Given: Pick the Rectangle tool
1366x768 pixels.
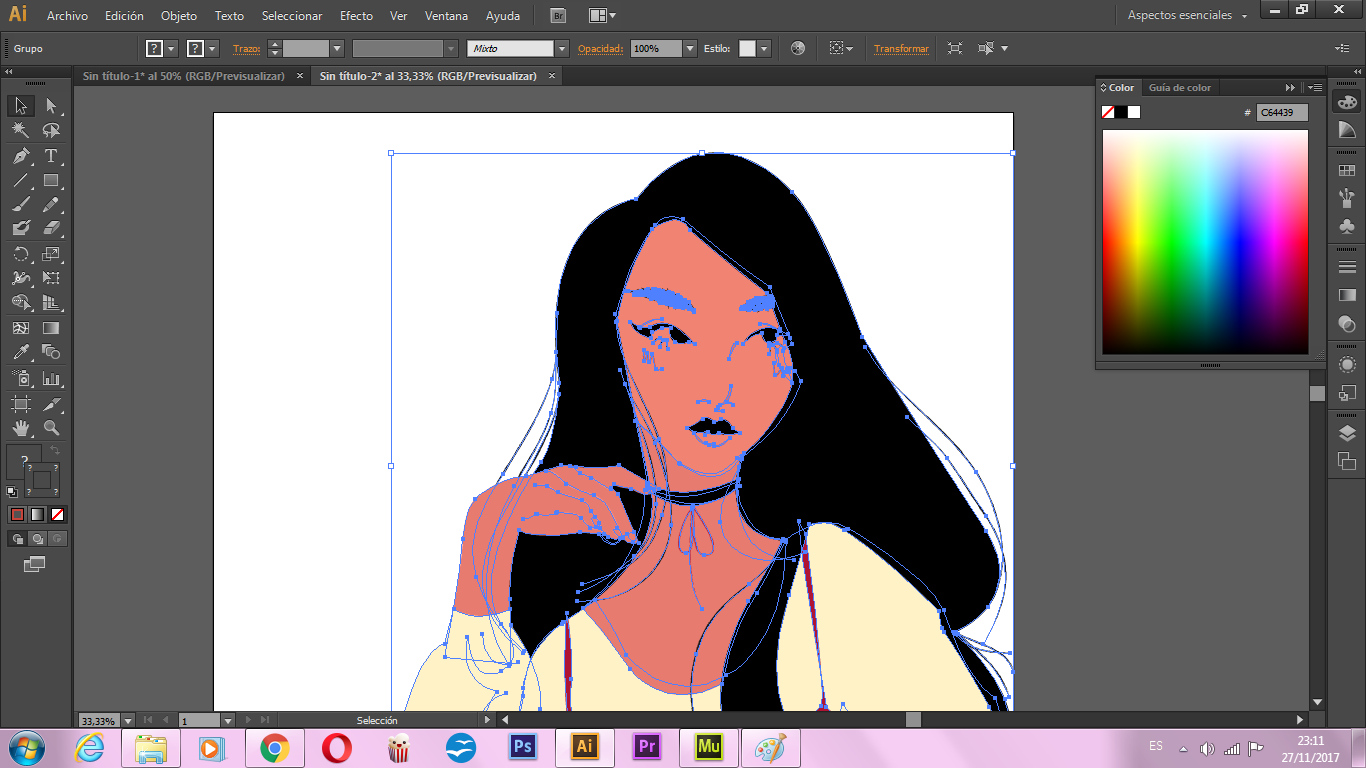Looking at the screenshot, I should coord(52,181).
